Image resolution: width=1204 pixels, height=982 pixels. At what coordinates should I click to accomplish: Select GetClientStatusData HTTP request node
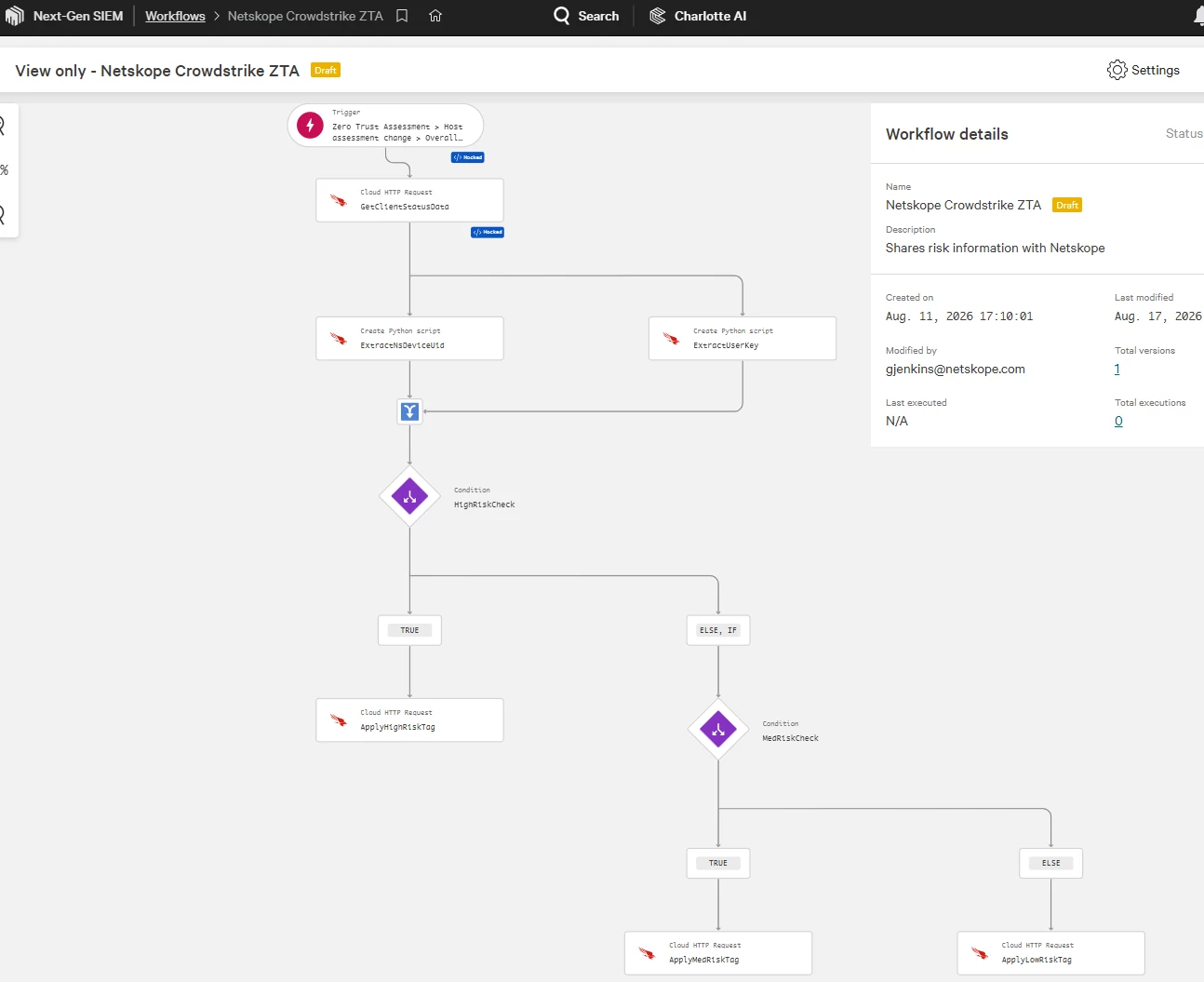pos(409,200)
